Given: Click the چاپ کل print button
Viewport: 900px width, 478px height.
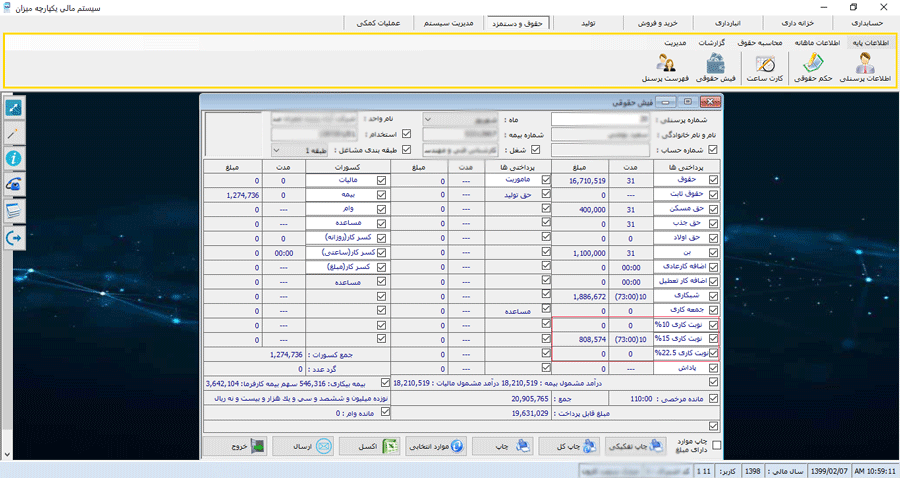Looking at the screenshot, I should (x=569, y=446).
